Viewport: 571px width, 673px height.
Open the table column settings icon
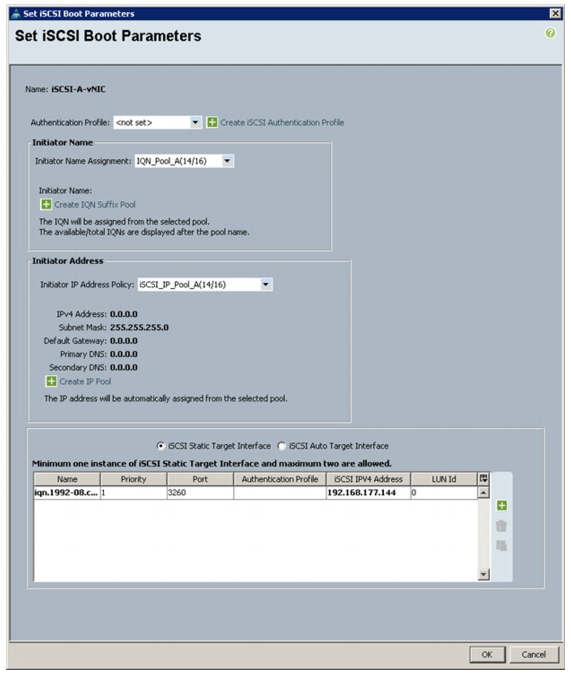pos(483,479)
